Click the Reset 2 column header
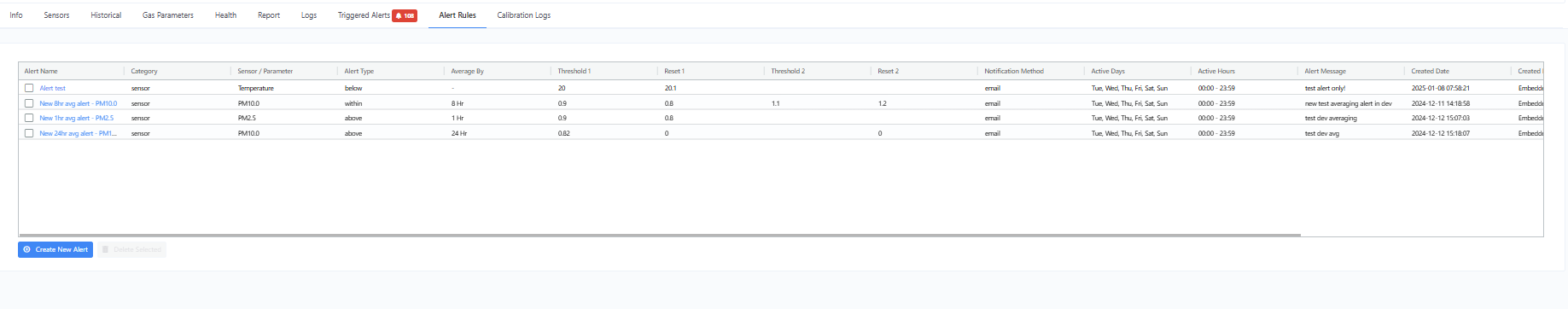1568x309 pixels. (888, 71)
